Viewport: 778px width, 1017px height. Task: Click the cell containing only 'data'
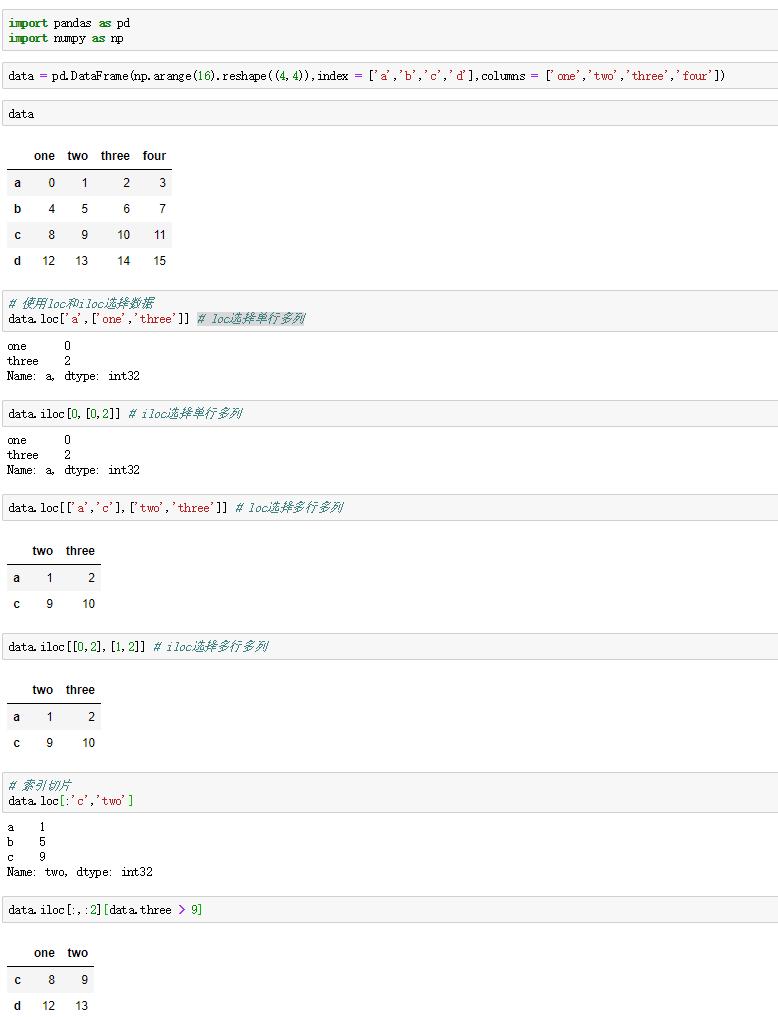pyautogui.click(x=390, y=114)
